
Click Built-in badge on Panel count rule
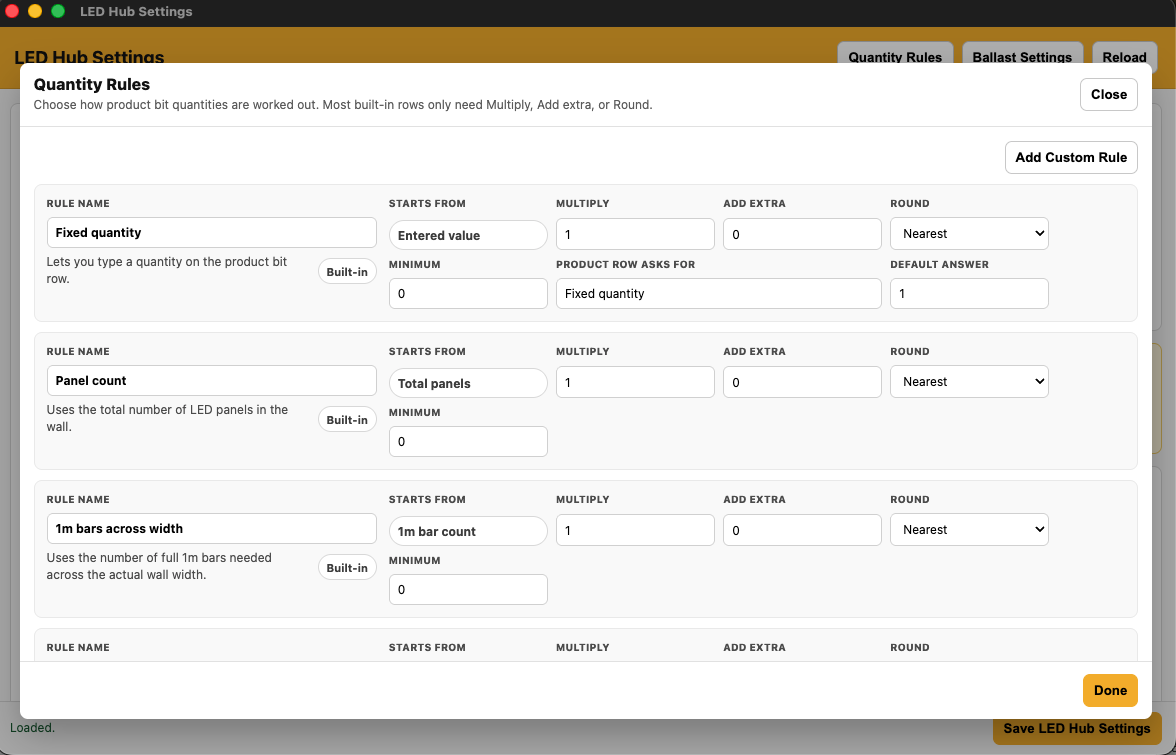click(x=347, y=420)
